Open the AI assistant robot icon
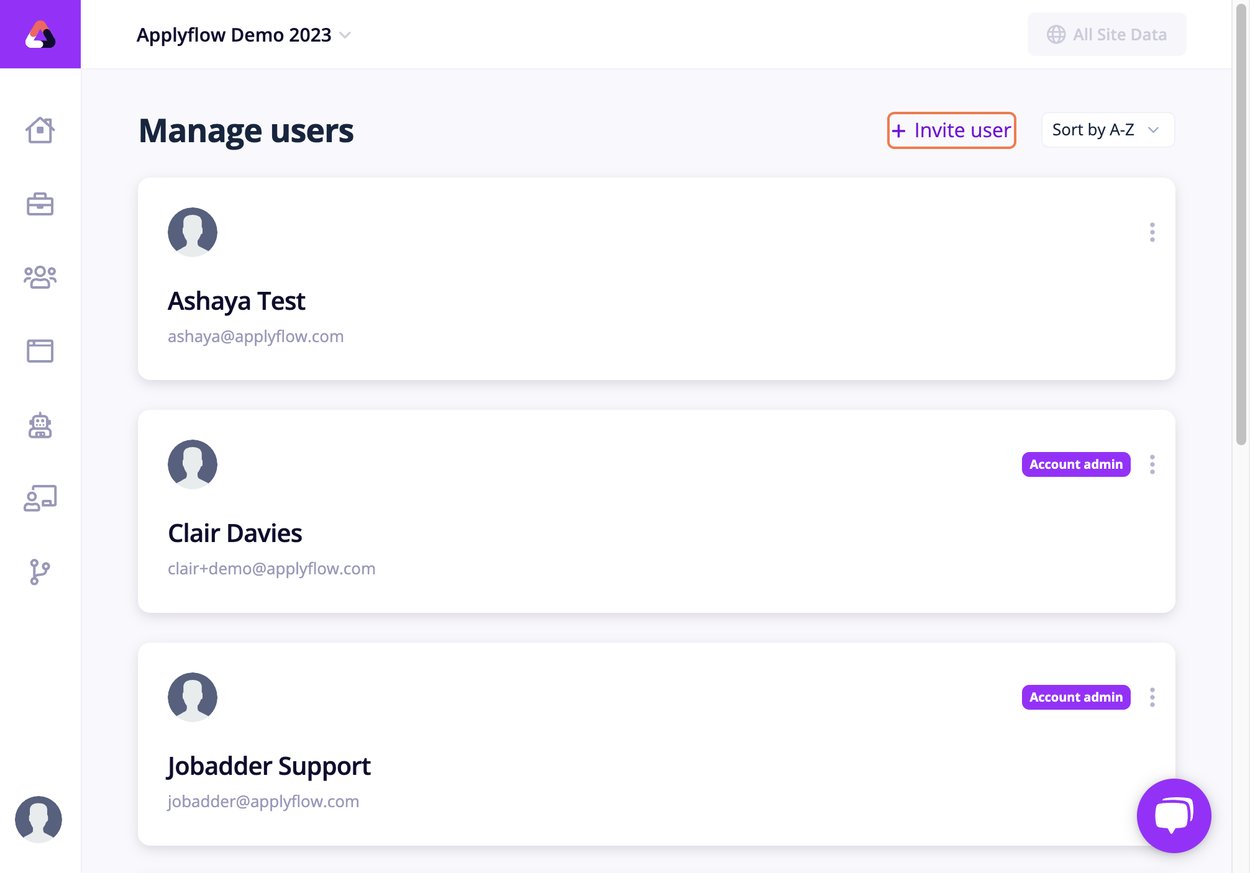 coord(40,424)
